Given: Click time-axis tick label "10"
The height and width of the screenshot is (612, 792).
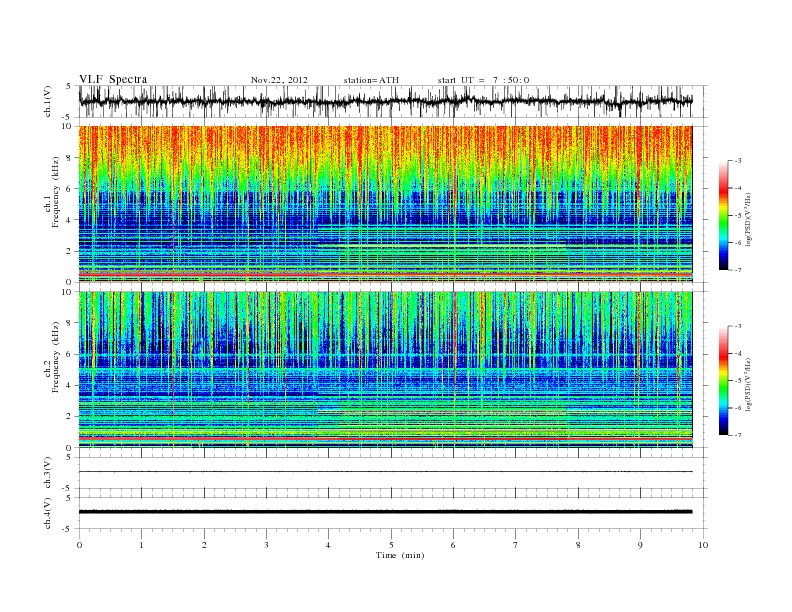Looking at the screenshot, I should click(x=703, y=545).
